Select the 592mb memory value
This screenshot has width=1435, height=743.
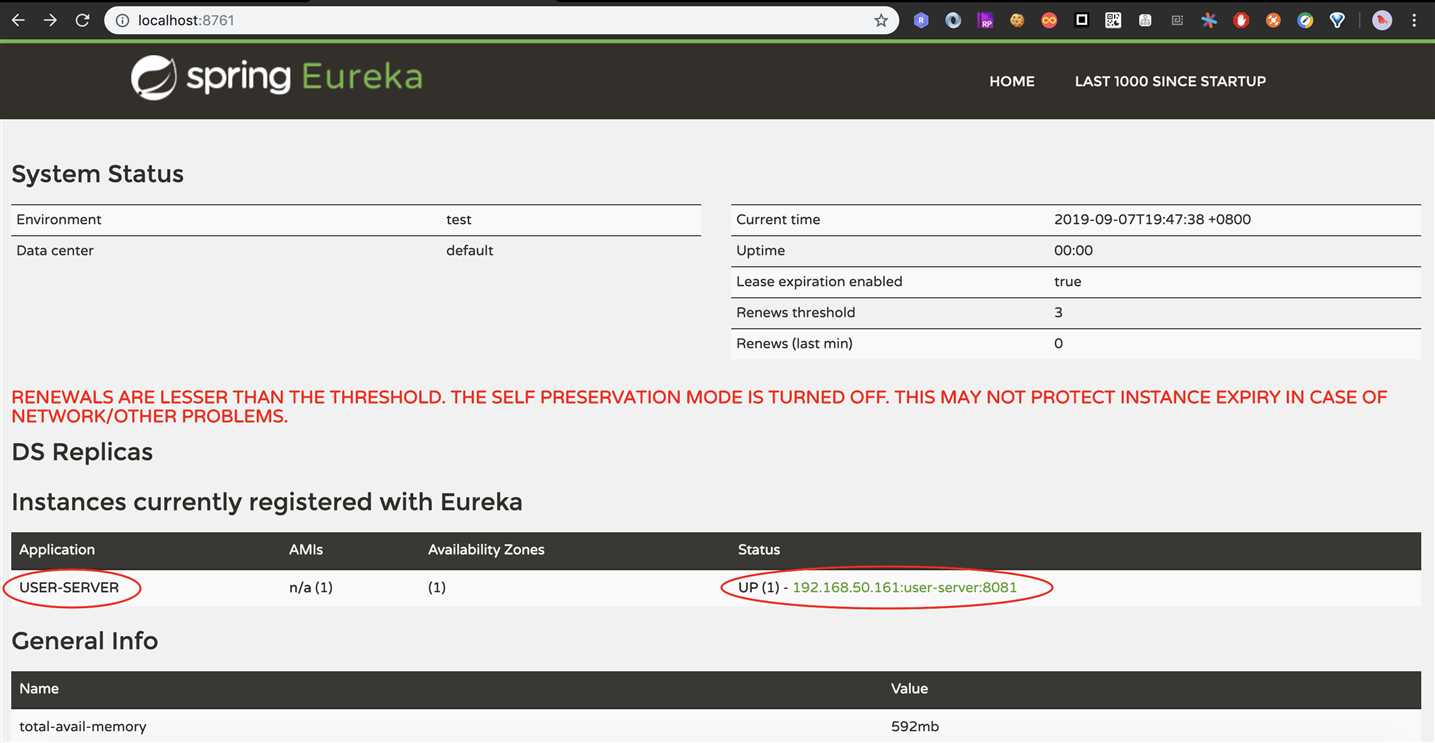pyautogui.click(x=915, y=726)
